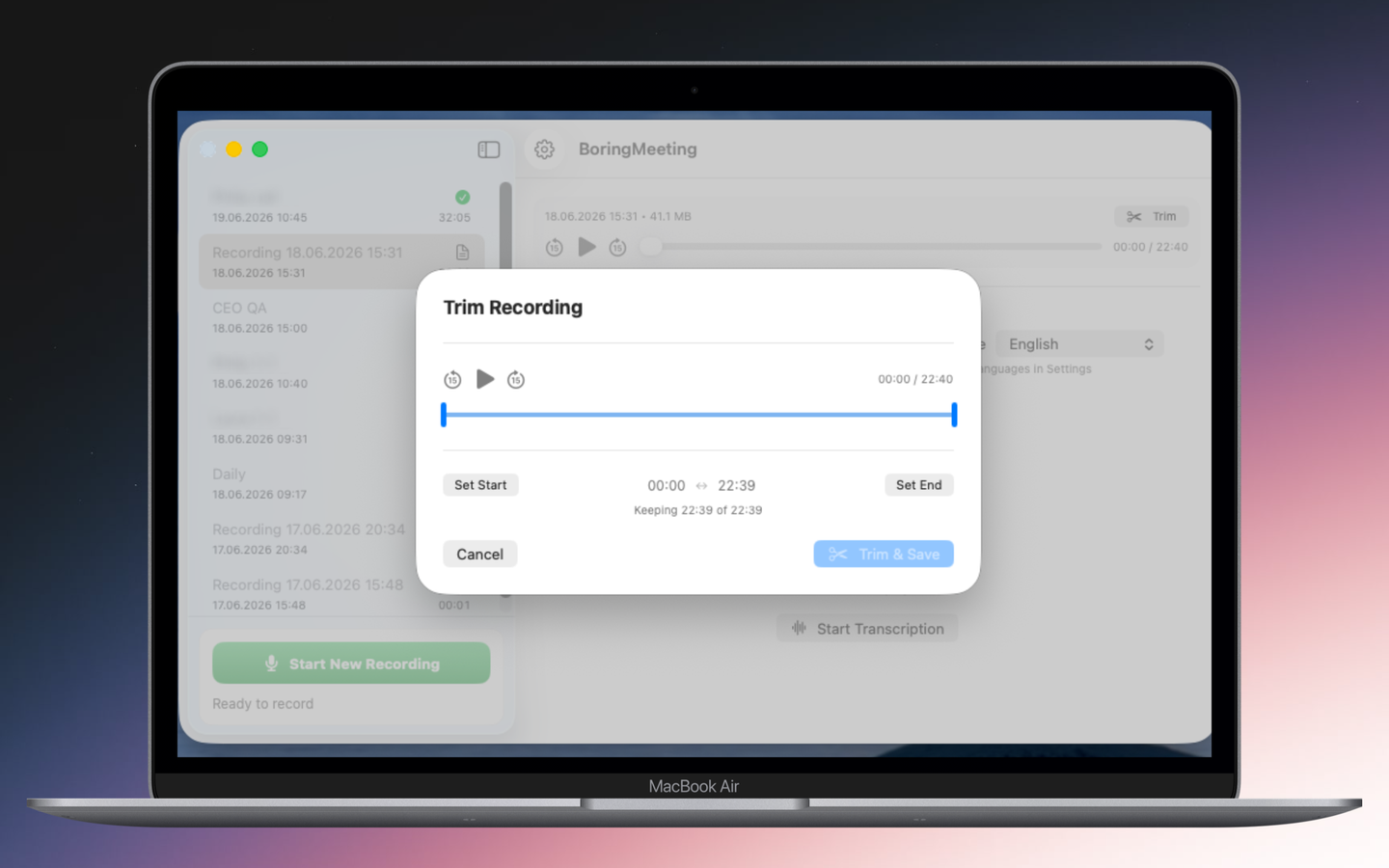Click Keeping 22:39 of 22:39 text

[698, 510]
